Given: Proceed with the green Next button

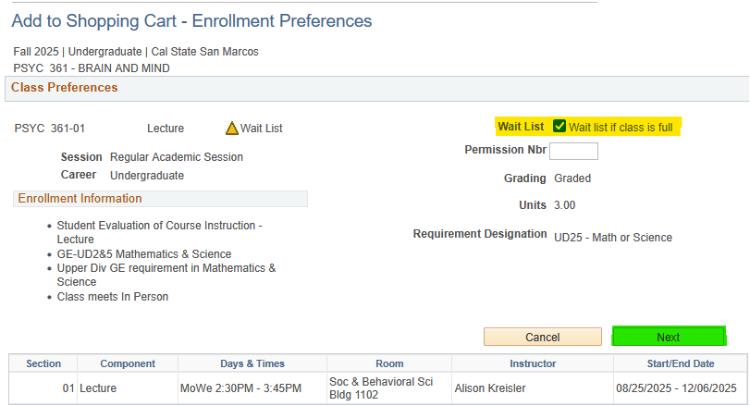Looking at the screenshot, I should [669, 336].
